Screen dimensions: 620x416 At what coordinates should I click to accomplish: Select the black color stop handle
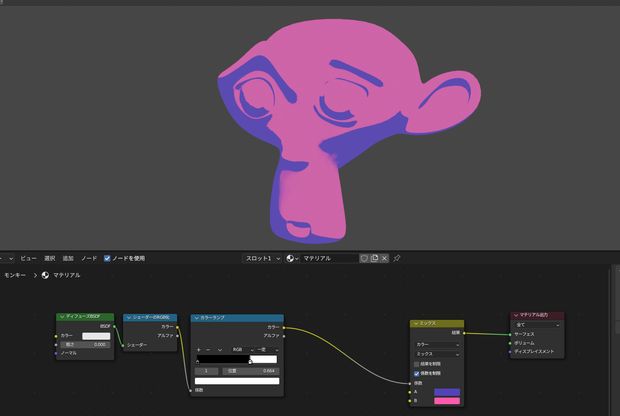point(197,361)
